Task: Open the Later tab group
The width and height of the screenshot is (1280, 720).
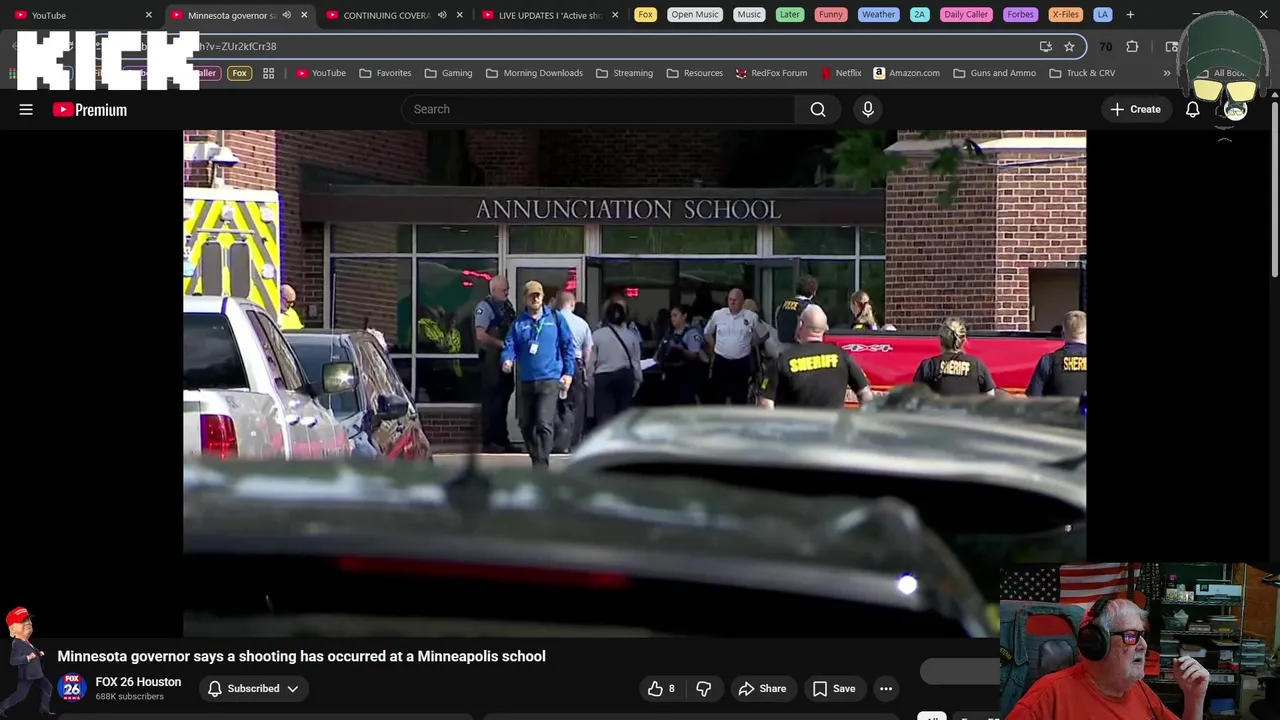Action: coord(790,14)
